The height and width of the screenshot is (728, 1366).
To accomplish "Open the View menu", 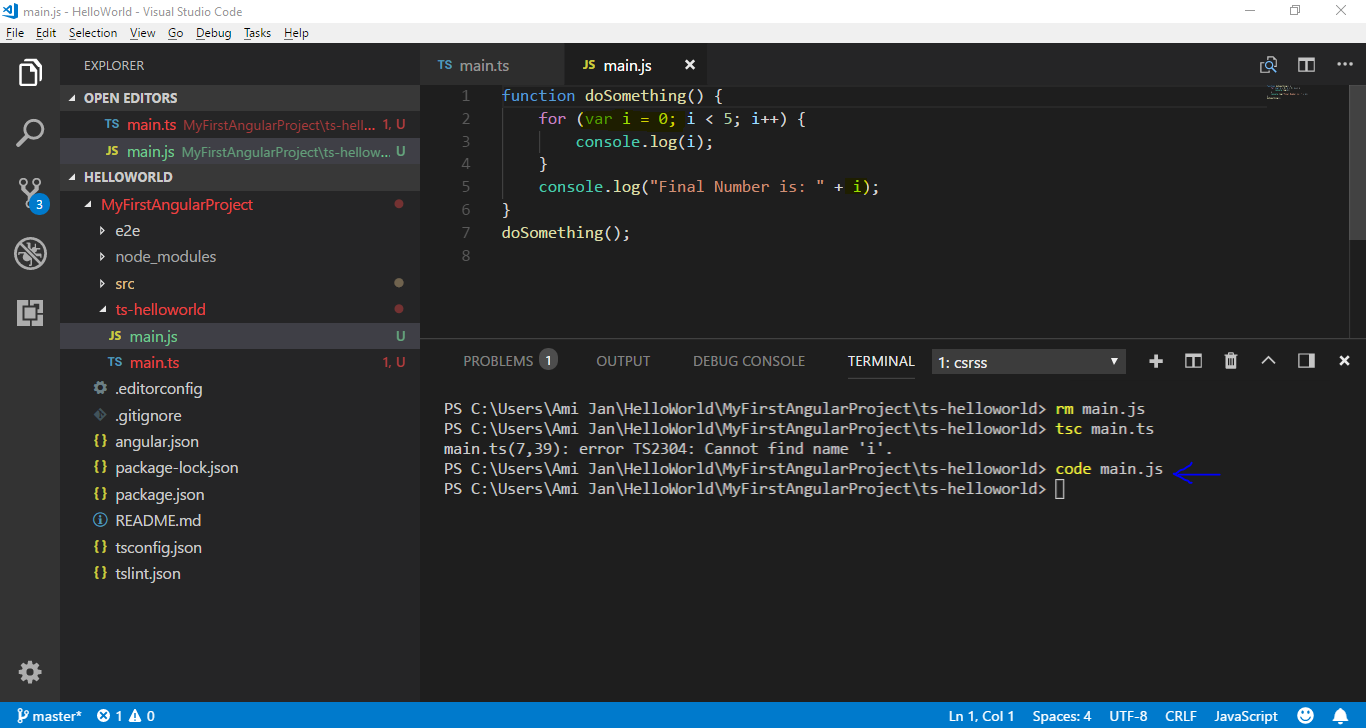I will [x=143, y=33].
